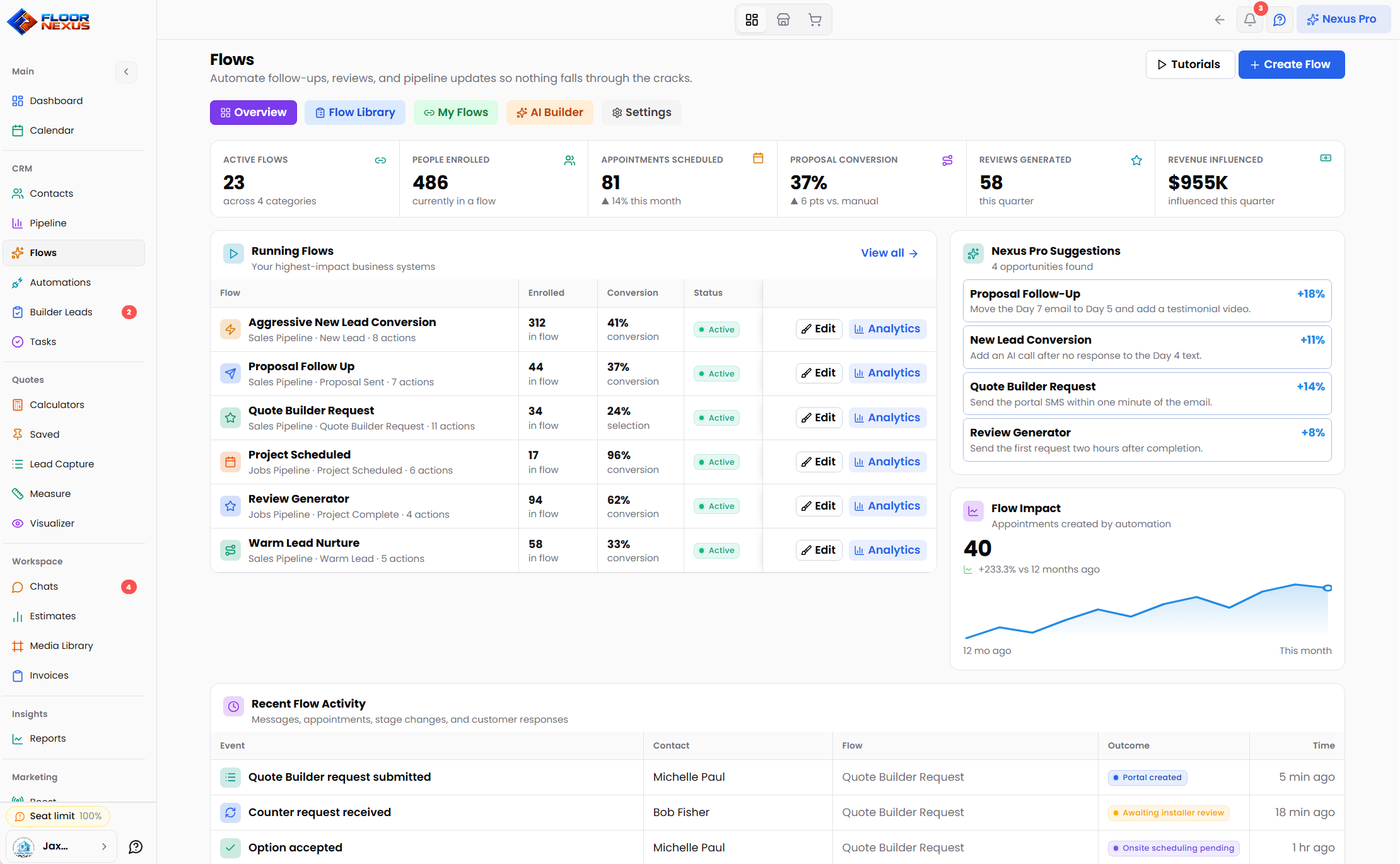Click the back arrow icon in header
1400x864 pixels.
1220,20
